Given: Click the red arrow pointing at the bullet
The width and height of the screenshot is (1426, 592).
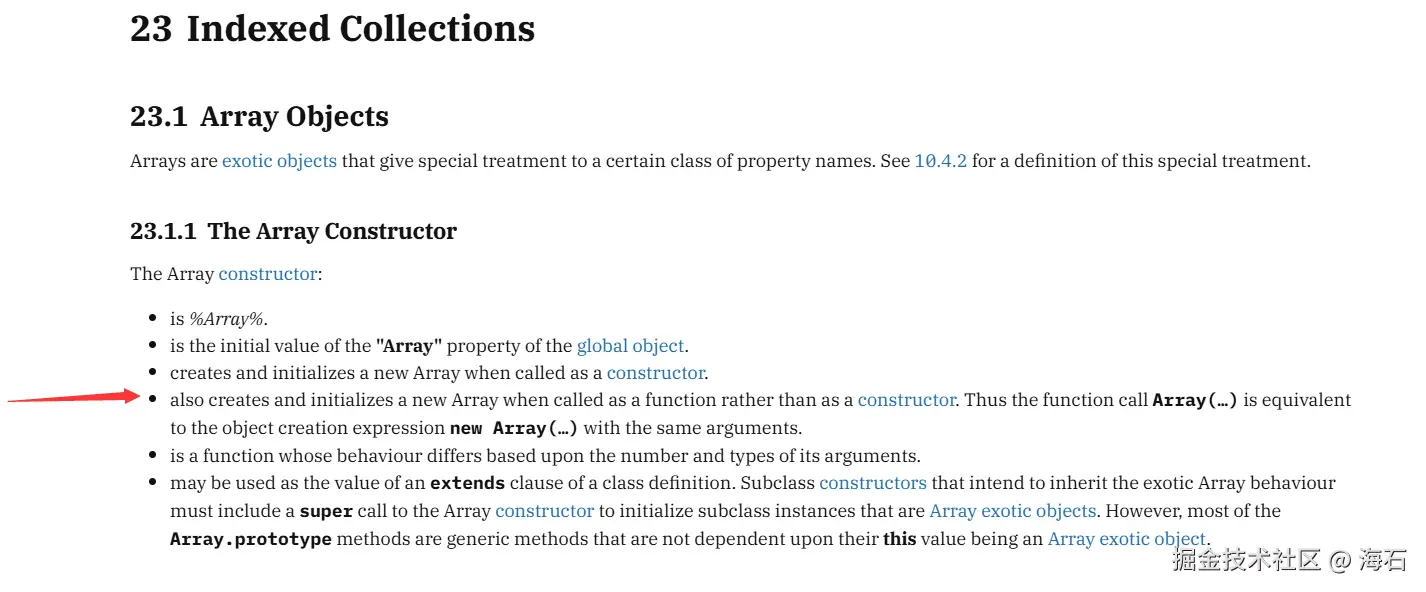Looking at the screenshot, I should tap(74, 397).
